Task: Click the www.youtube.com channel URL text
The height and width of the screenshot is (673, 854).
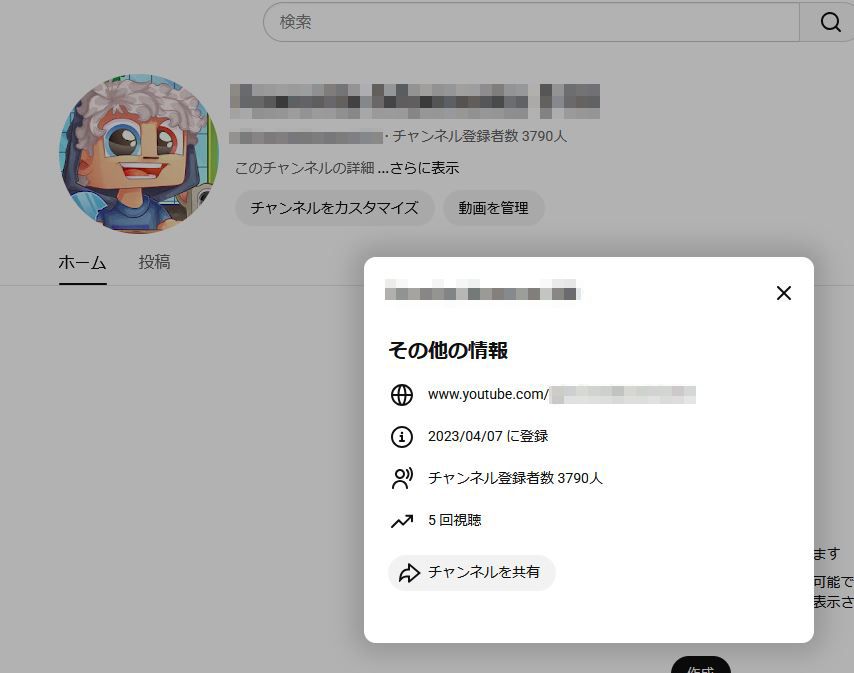Action: [560, 395]
